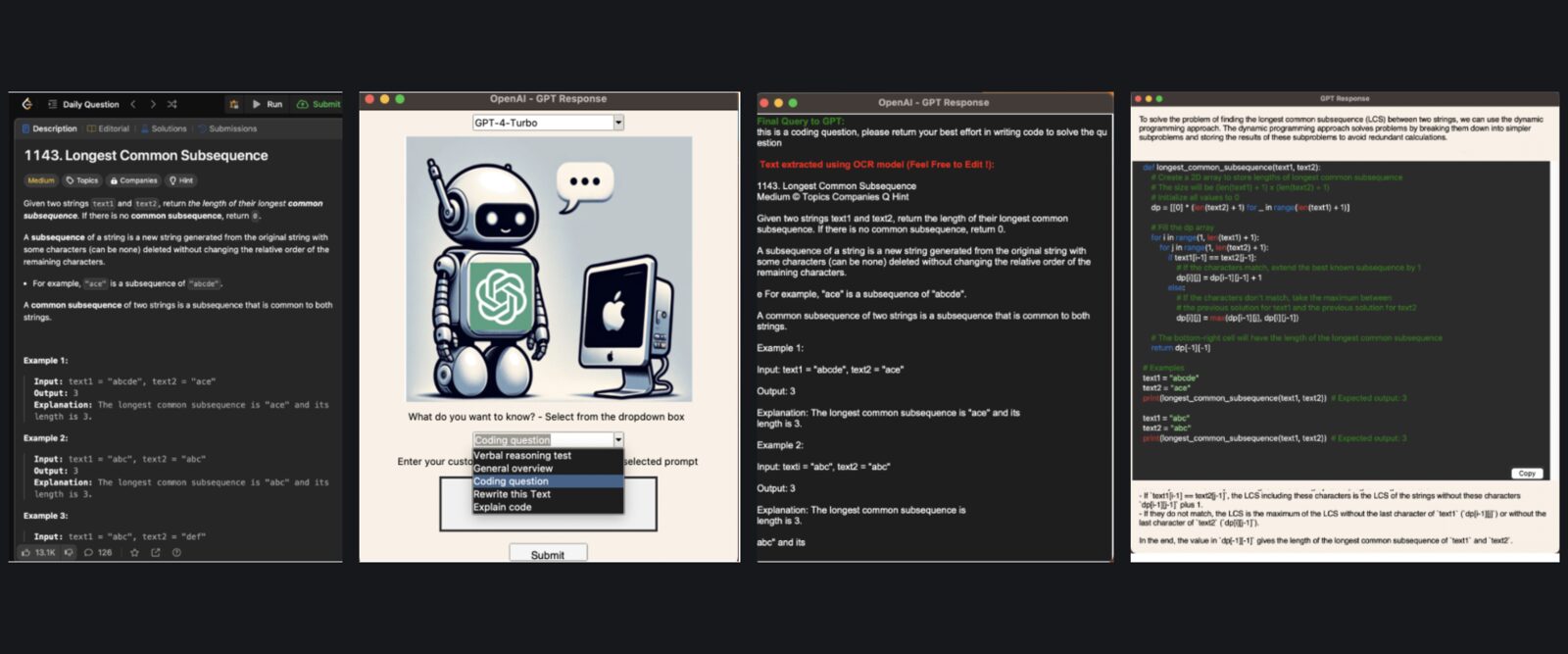Go to previous question arrow

point(133,104)
